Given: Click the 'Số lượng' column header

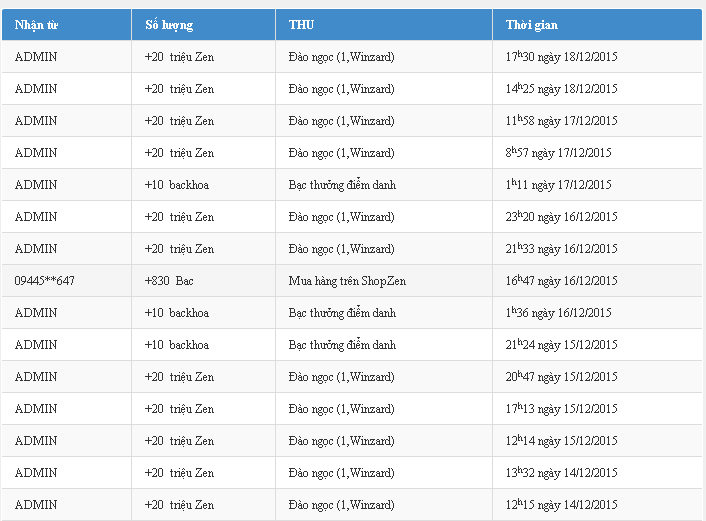Looking at the screenshot, I should pos(169,25).
